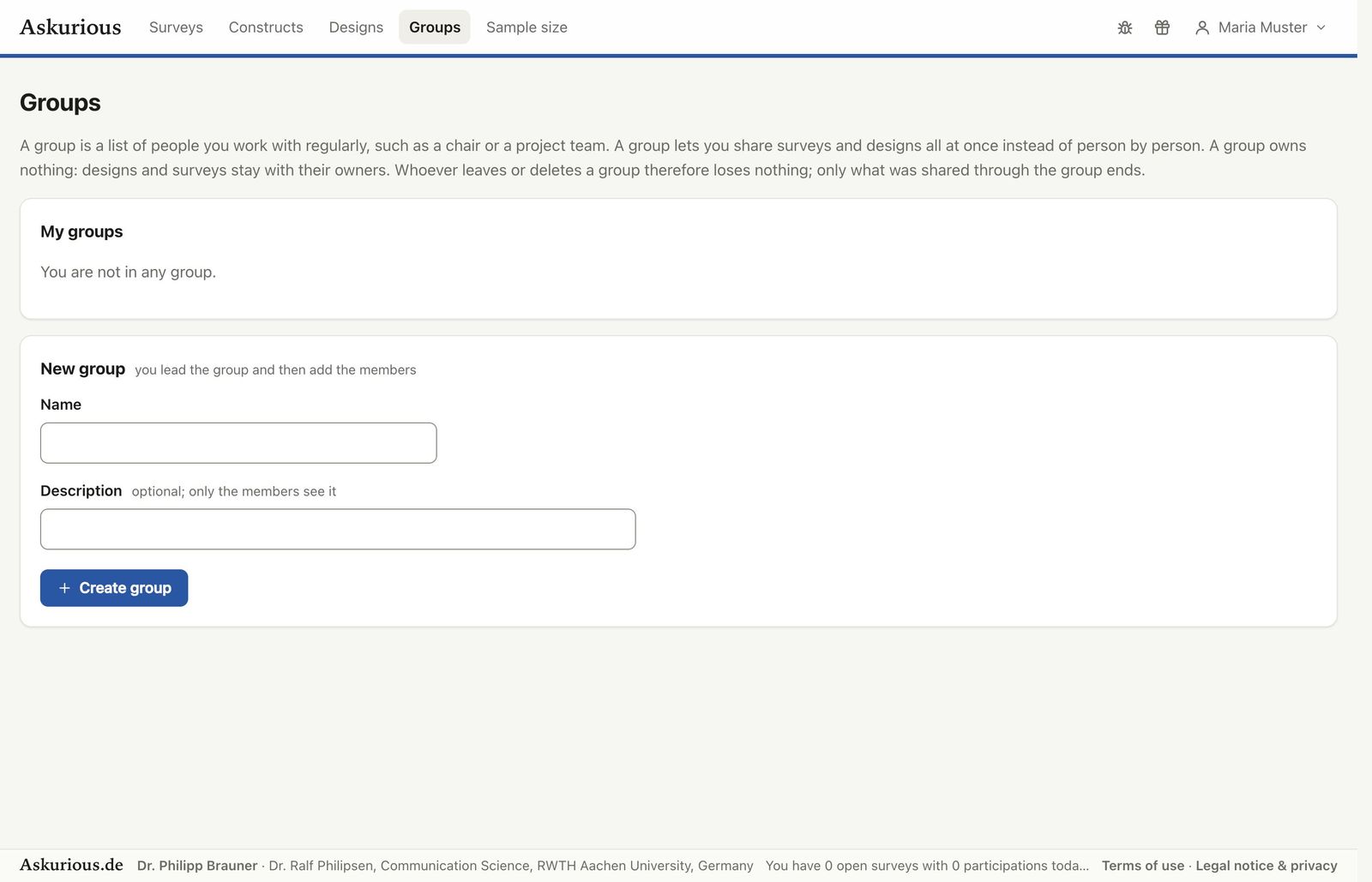
Task: Click the plus icon on Create group
Action: tap(64, 588)
